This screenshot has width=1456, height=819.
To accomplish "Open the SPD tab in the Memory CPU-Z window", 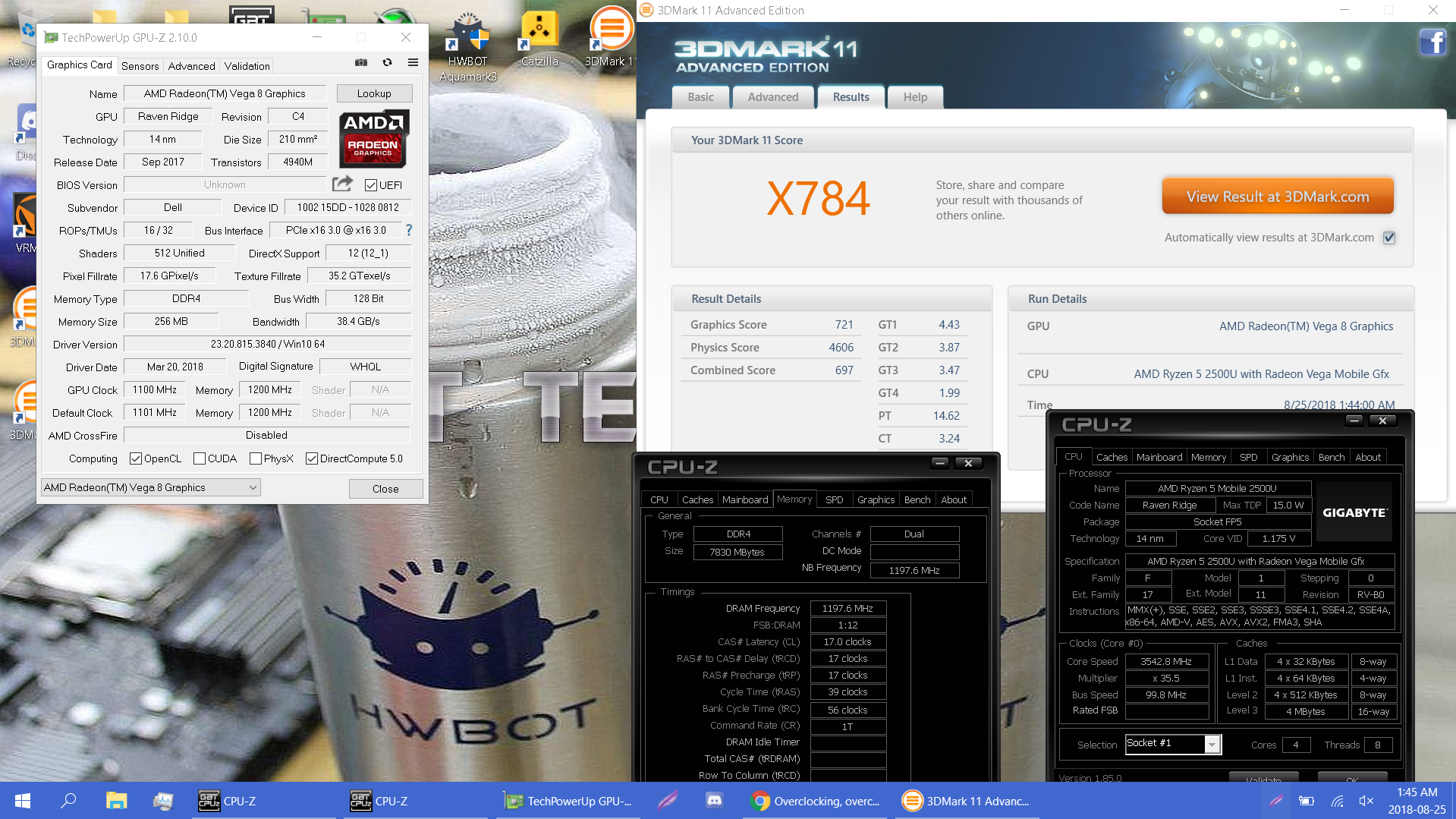I will [835, 499].
